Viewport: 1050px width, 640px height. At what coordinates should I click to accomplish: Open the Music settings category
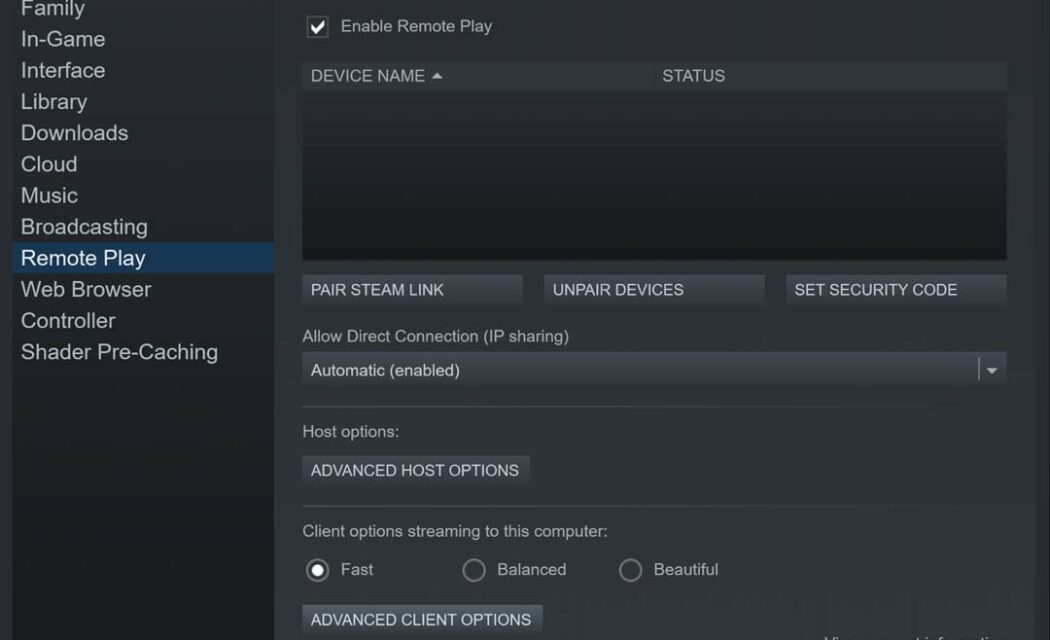(x=143, y=195)
